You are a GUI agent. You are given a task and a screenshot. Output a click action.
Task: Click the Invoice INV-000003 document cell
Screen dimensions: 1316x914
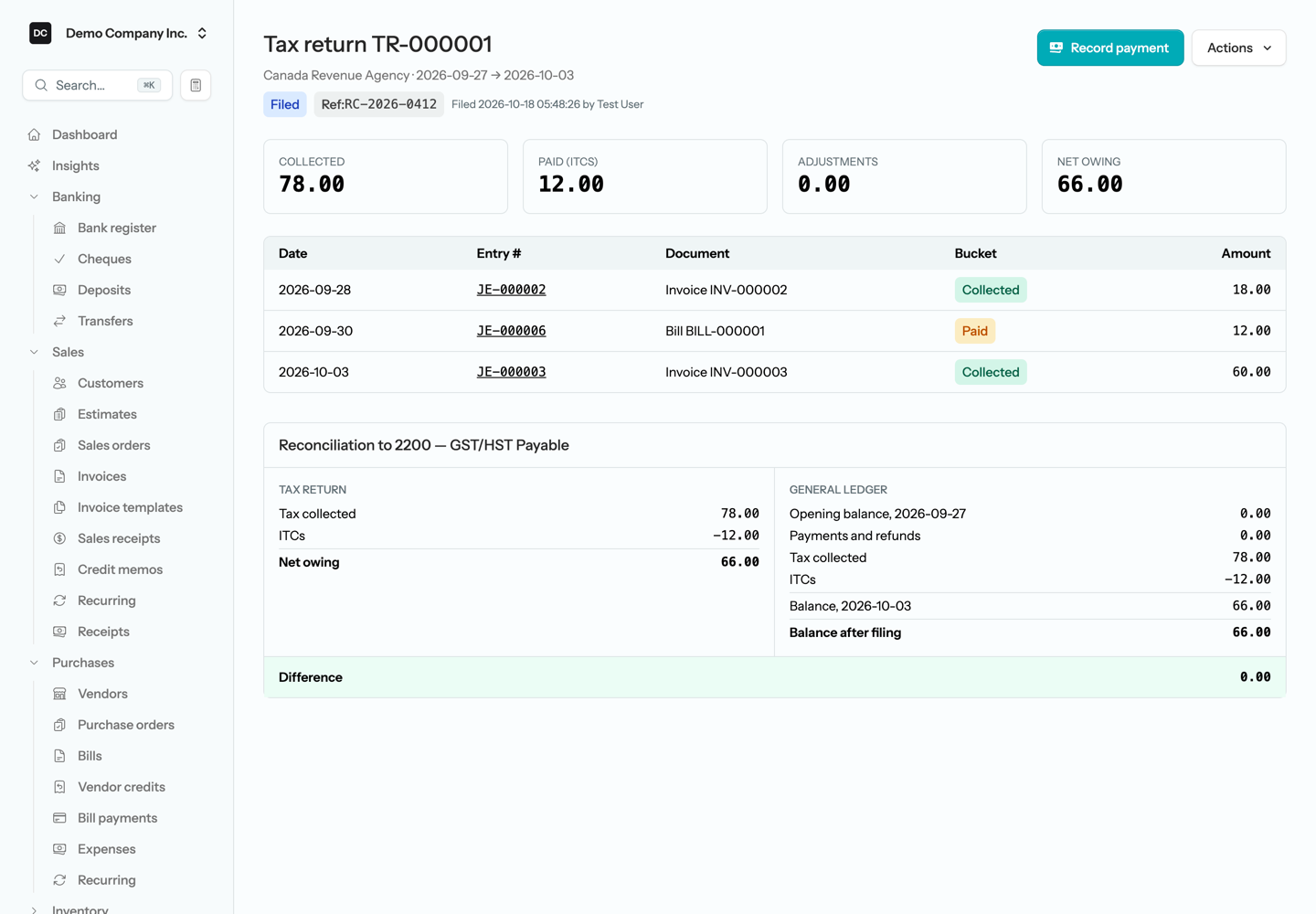727,372
